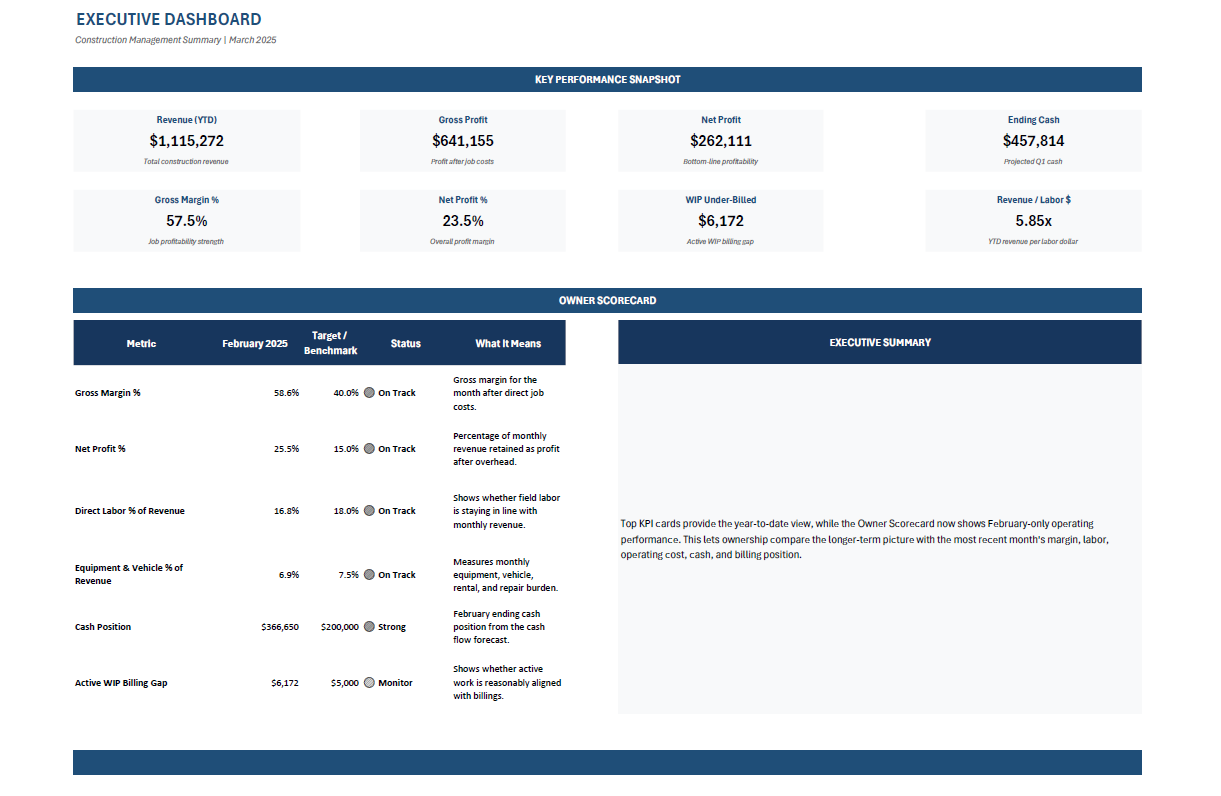Click 'Active WIP billing gap' caption
Image resolution: width=1221 pixels, height=796 pixels.
click(x=721, y=241)
